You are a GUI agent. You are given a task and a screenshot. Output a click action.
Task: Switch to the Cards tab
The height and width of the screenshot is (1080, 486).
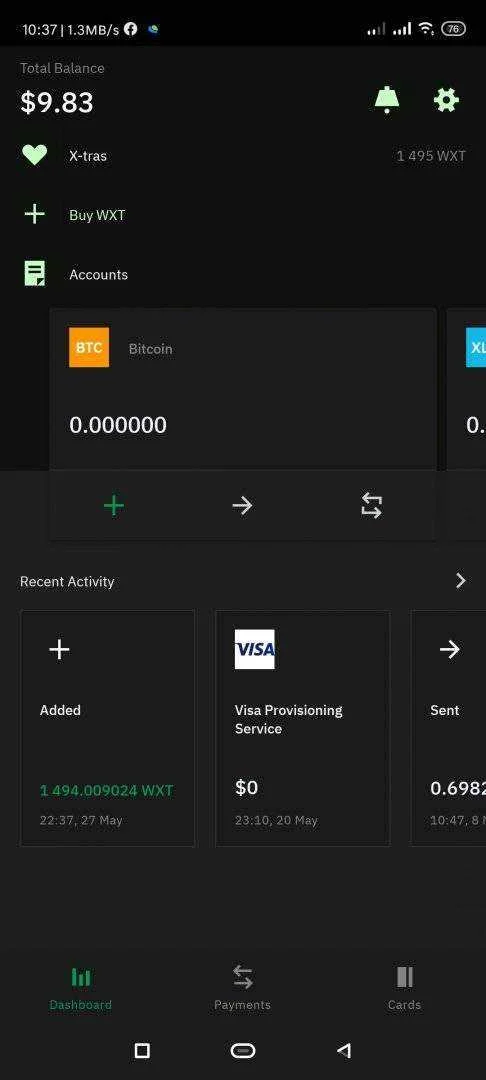click(404, 988)
